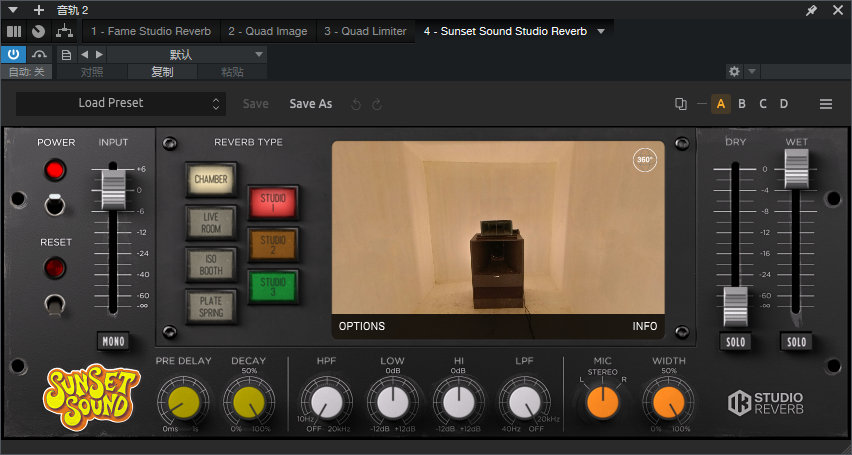Pin the plugin window

tap(811, 10)
